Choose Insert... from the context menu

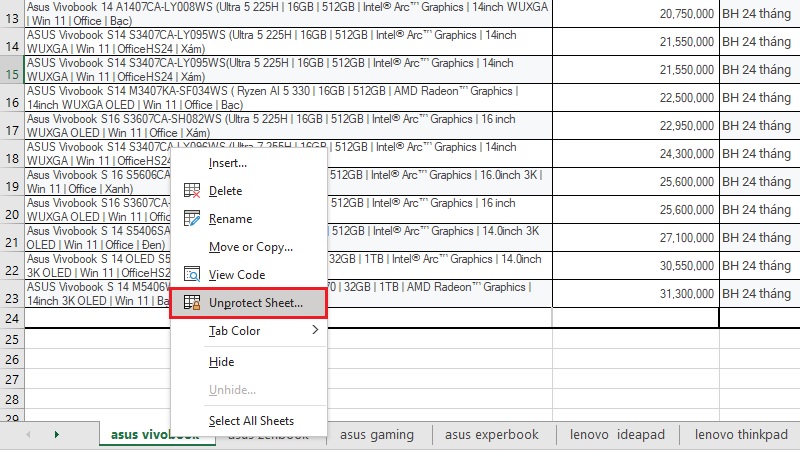(248, 163)
